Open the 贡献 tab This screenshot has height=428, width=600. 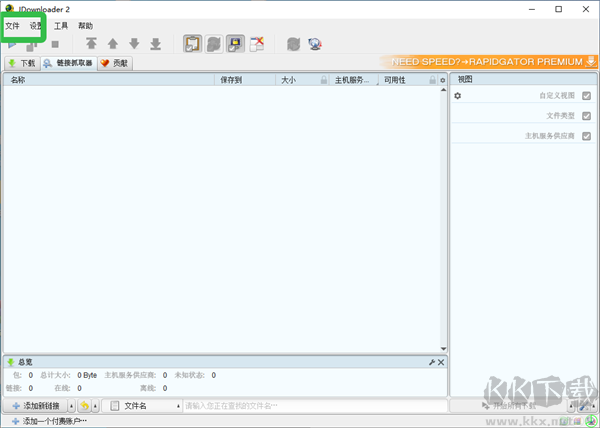(115, 63)
